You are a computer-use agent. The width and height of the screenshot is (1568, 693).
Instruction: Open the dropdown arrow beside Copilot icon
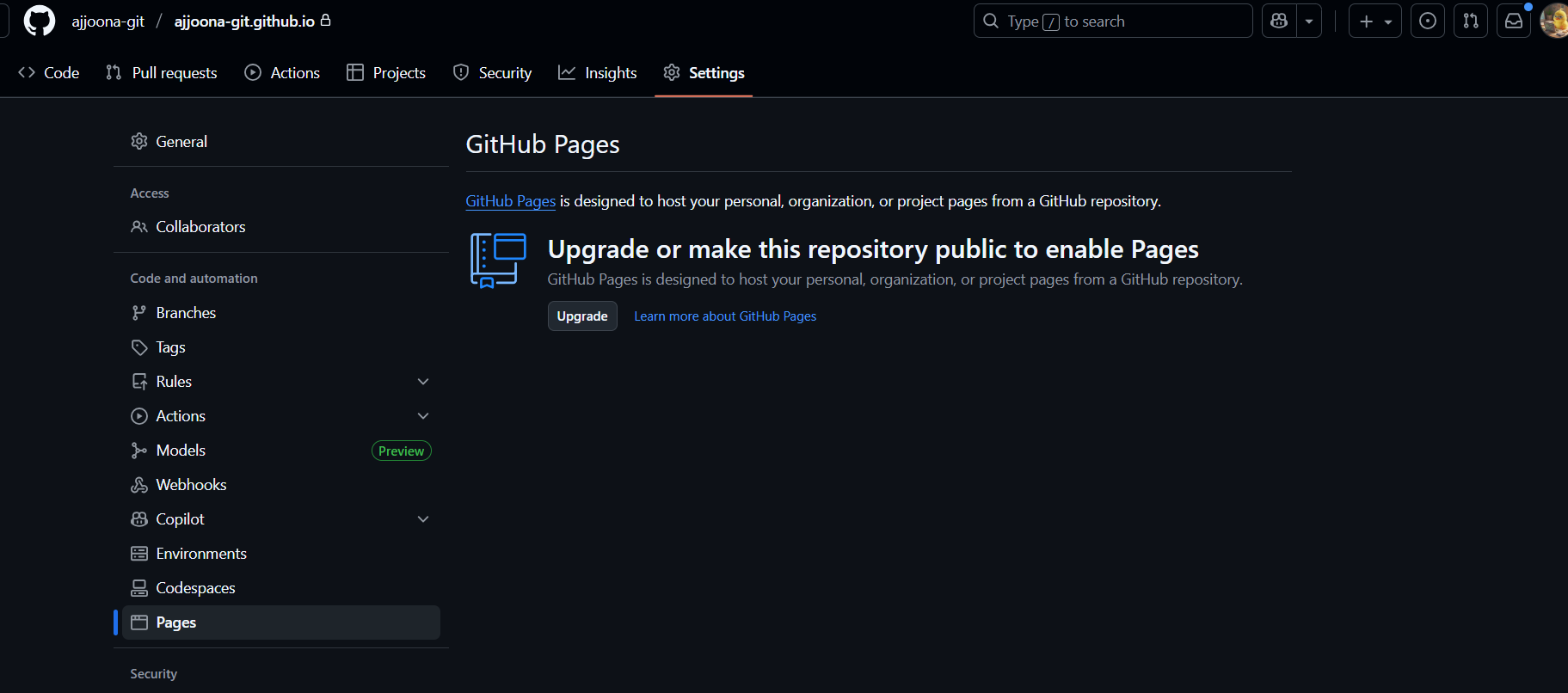pos(1308,21)
